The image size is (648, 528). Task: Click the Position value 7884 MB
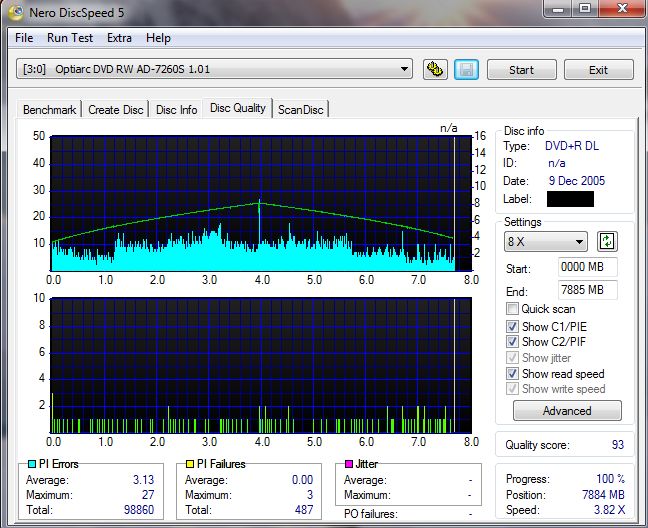click(603, 495)
